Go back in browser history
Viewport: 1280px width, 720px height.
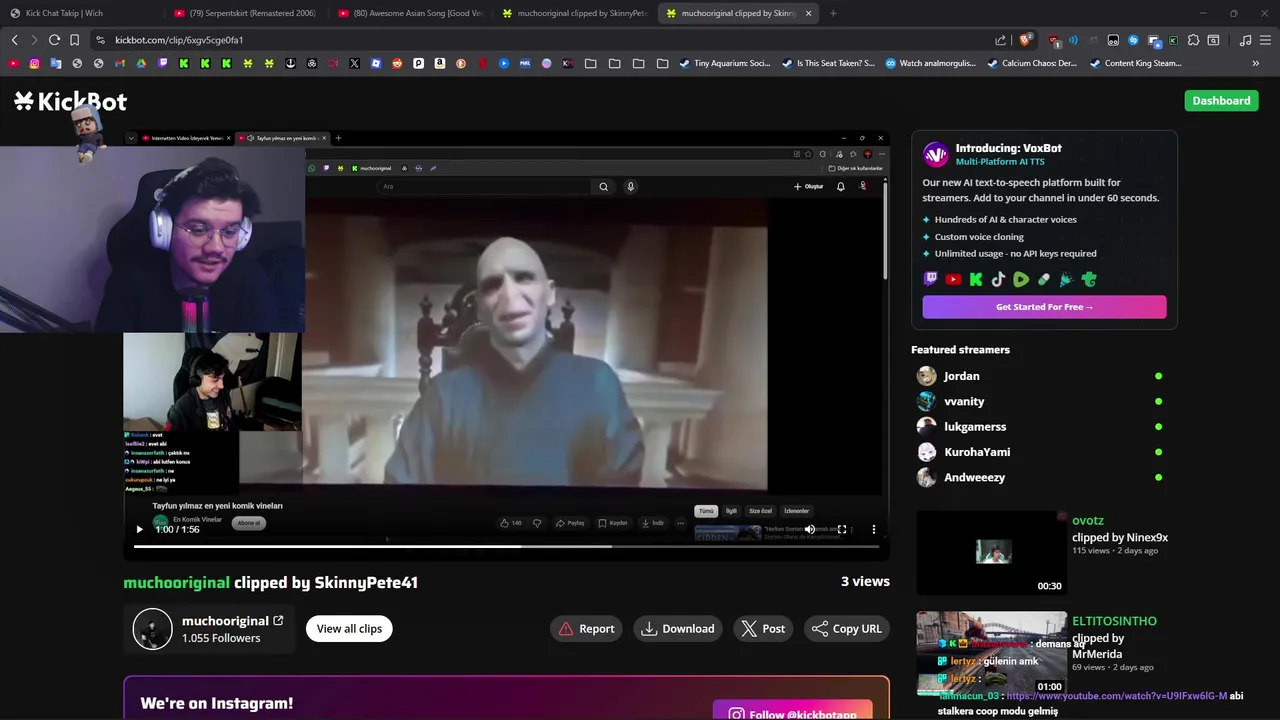tap(14, 40)
